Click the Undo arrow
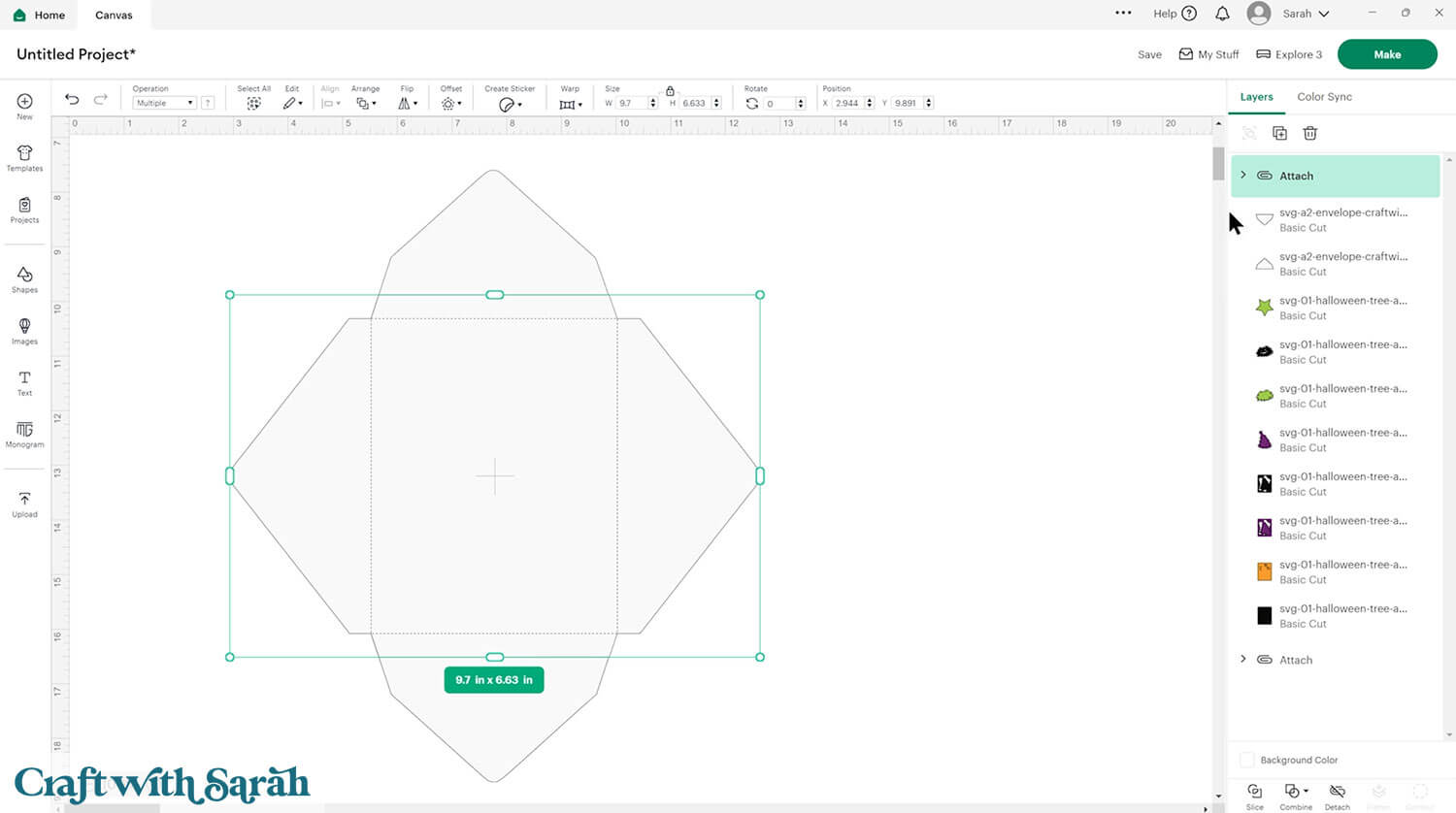 (x=72, y=100)
